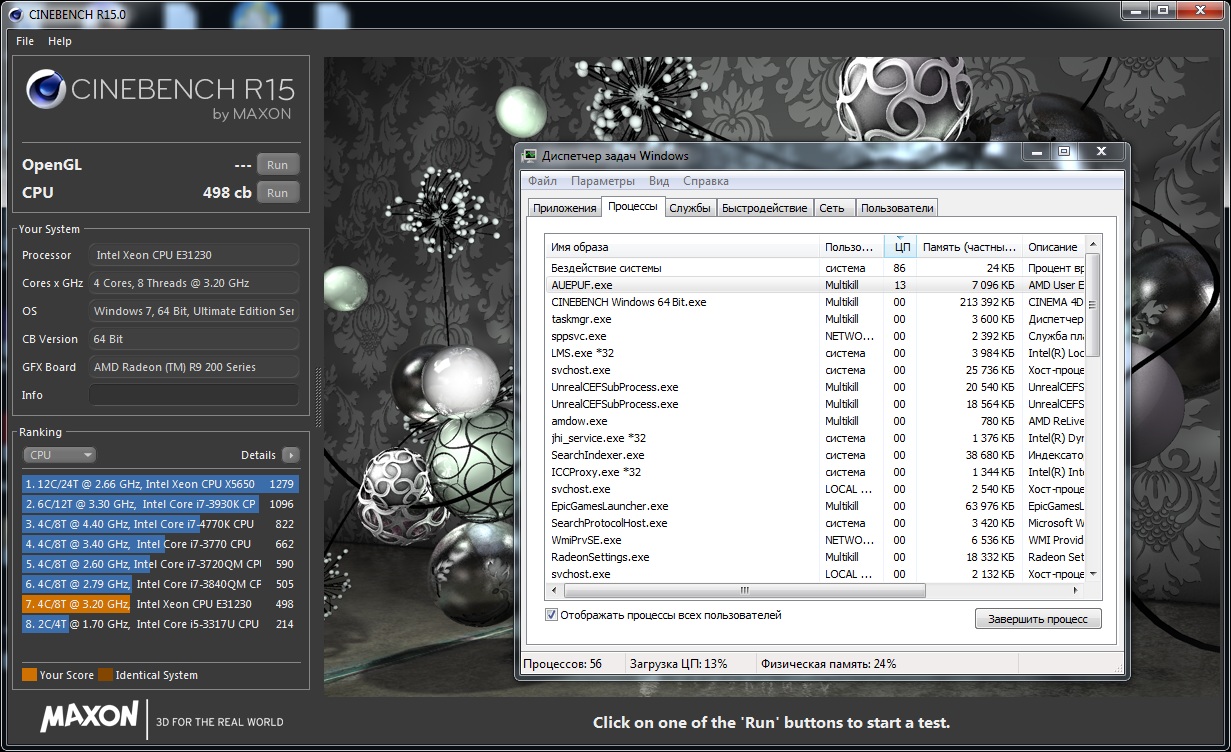This screenshot has height=752, width=1231.
Task: Click the Task Manager title bar icon
Action: 530,156
